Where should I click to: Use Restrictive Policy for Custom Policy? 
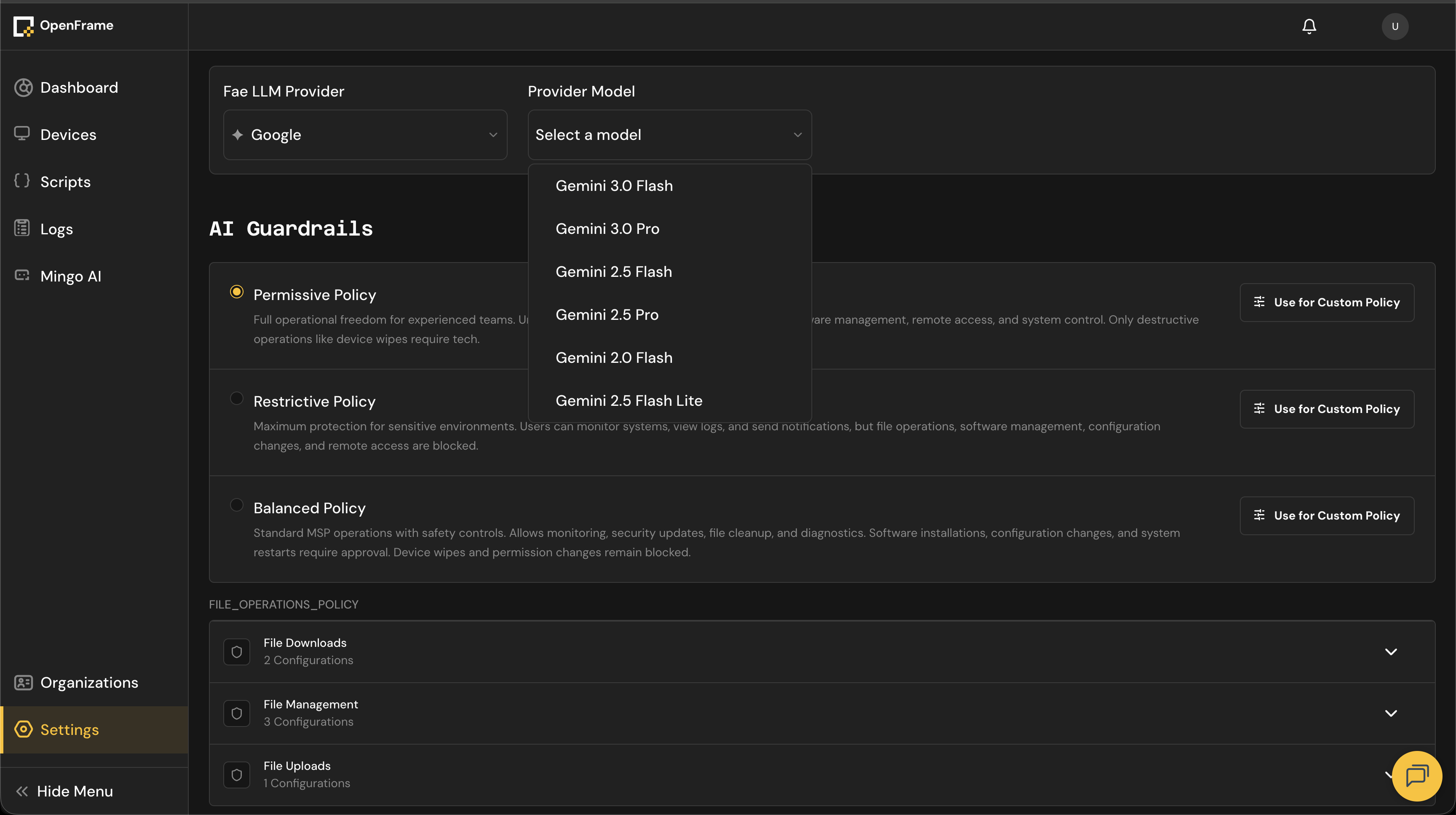[1327, 409]
